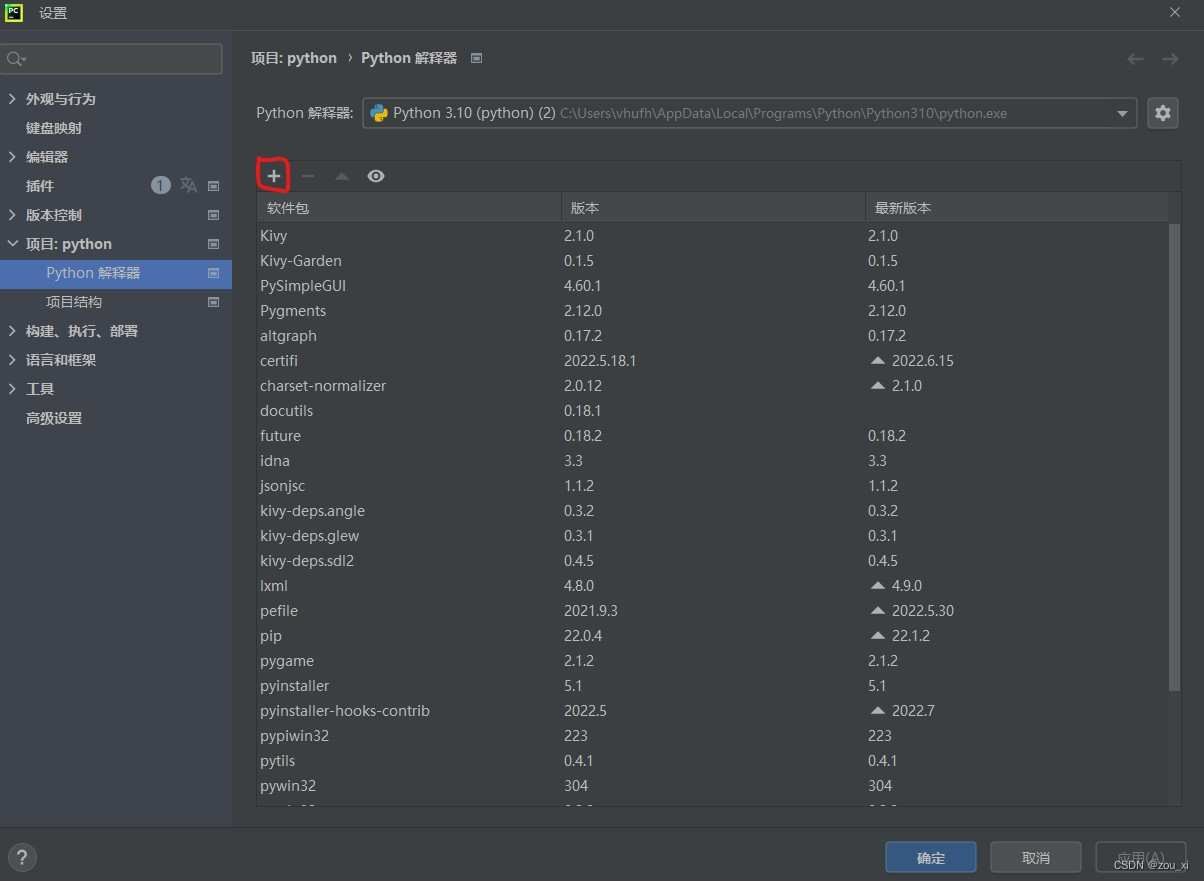Screen dimensions: 1204x881
Task: Expand the 编辑器 section
Action: [12, 157]
